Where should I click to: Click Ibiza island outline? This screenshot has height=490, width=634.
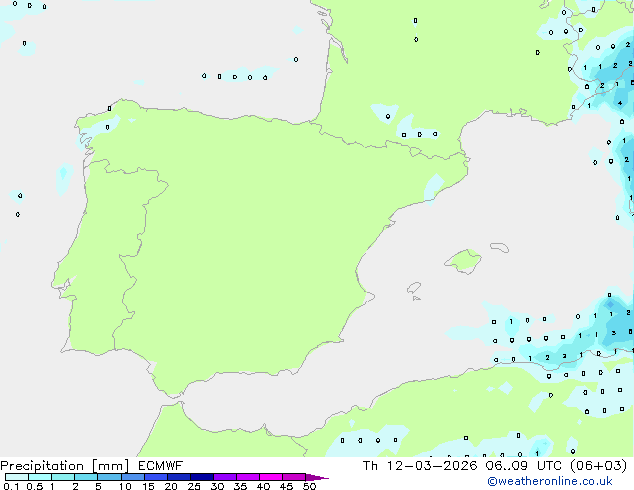click(414, 288)
